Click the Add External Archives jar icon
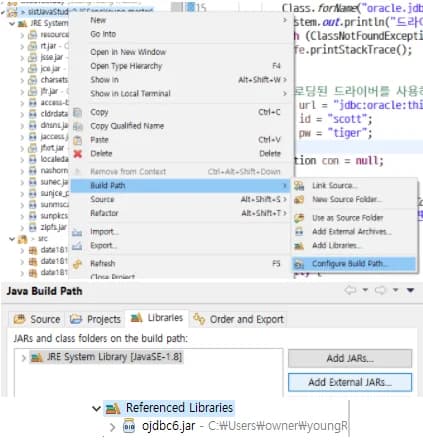The image size is (423, 442). [299, 232]
